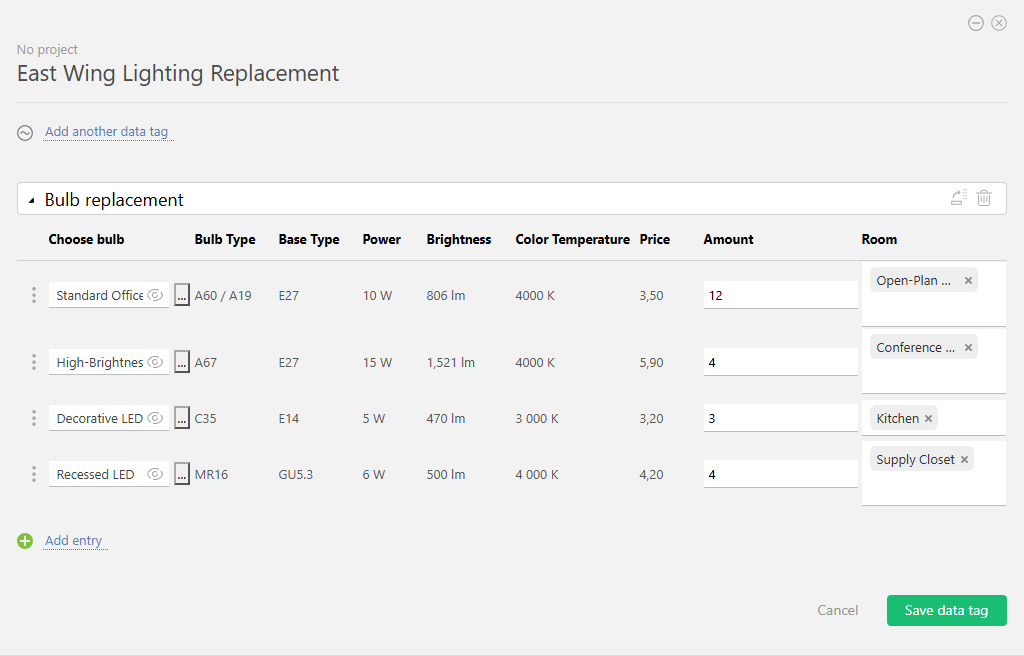Open bulb picker for Standard Office row
Viewport: 1024px width, 656px height.
pyautogui.click(x=182, y=295)
